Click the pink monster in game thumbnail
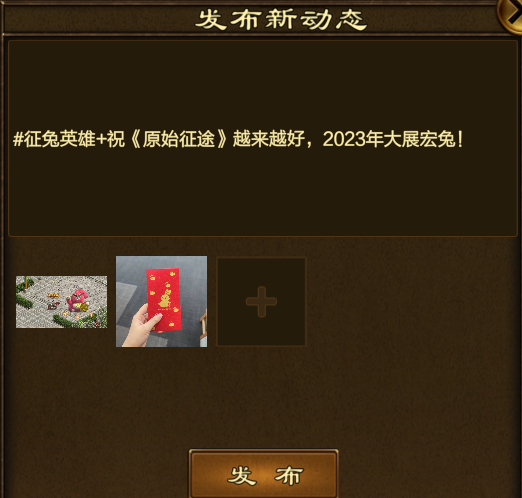 (x=77, y=301)
